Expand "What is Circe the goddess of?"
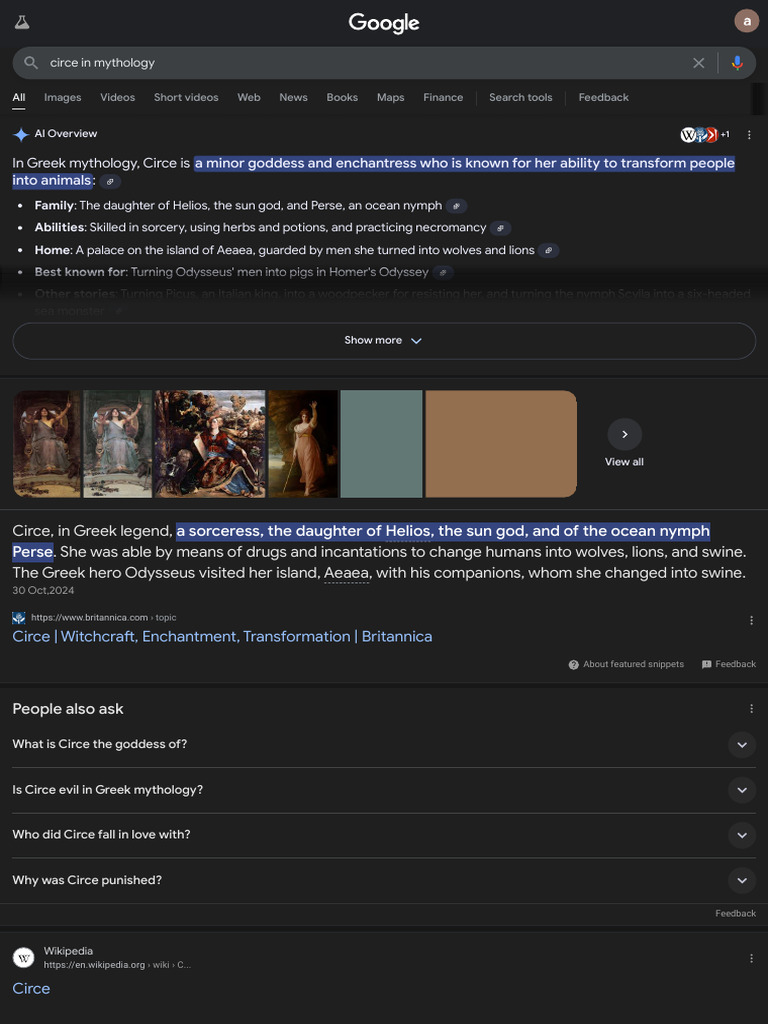 (741, 745)
